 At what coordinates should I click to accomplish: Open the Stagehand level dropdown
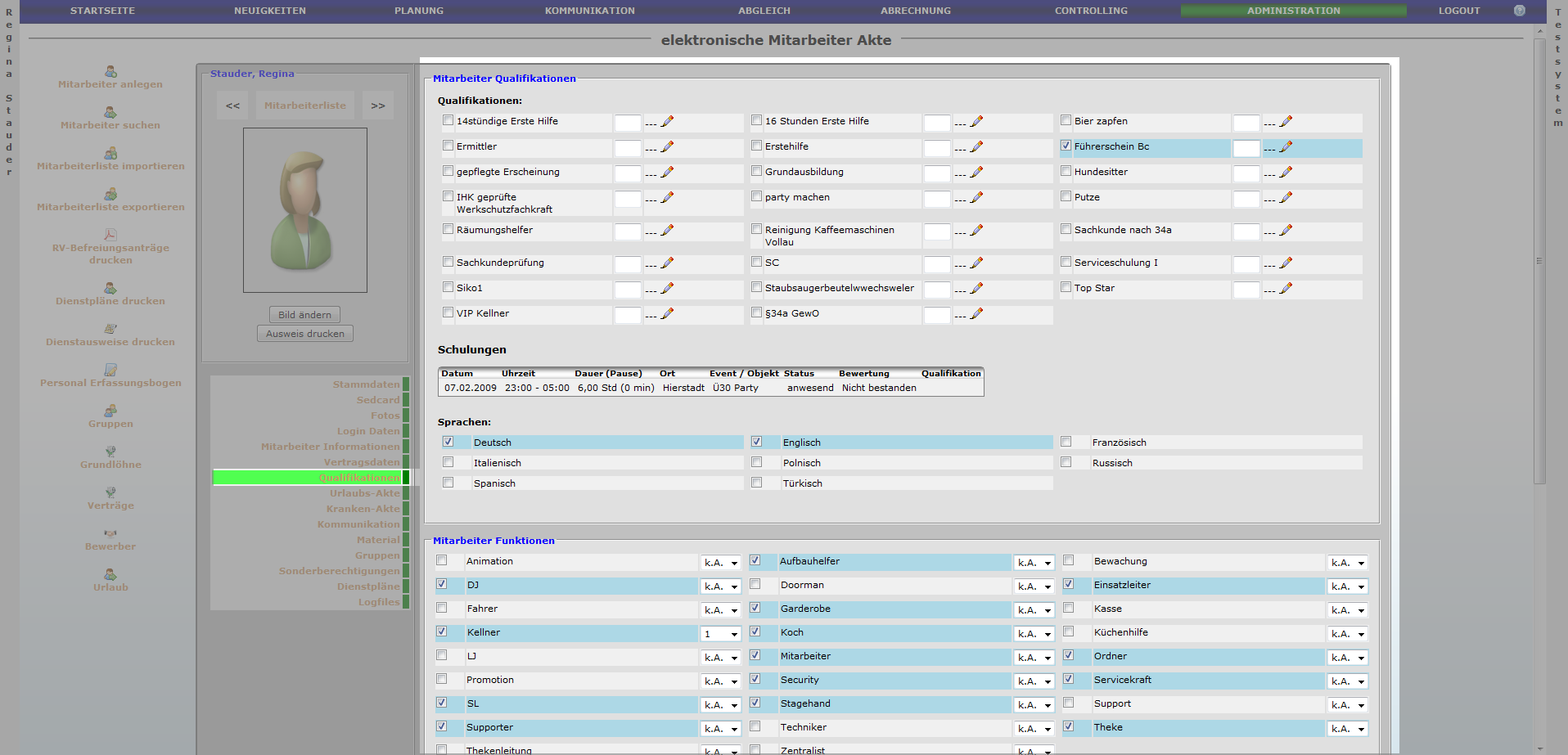tap(1034, 705)
